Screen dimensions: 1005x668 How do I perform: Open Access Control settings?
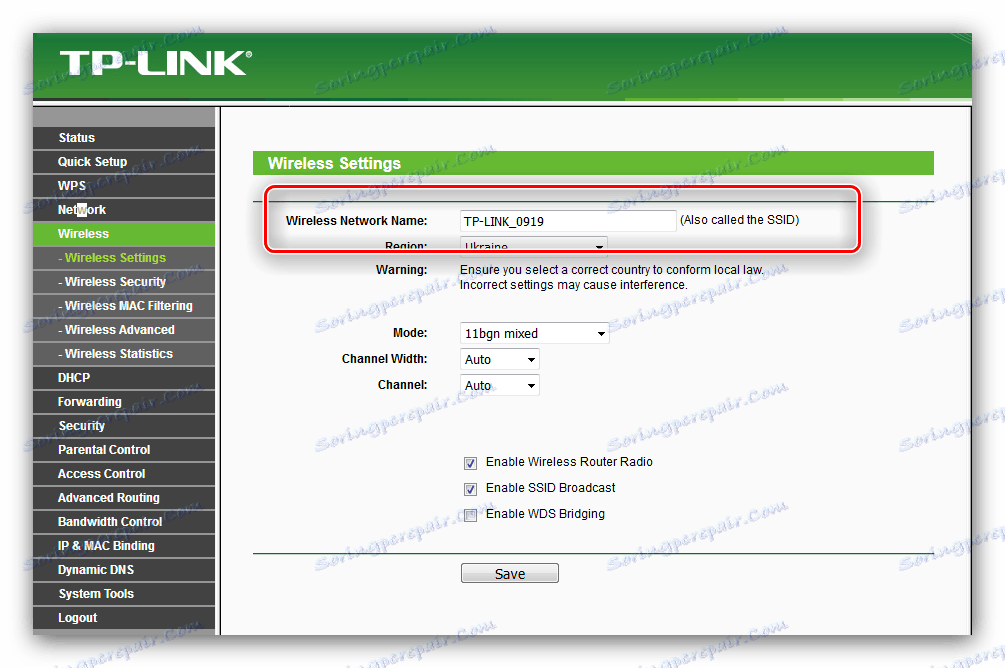point(124,474)
